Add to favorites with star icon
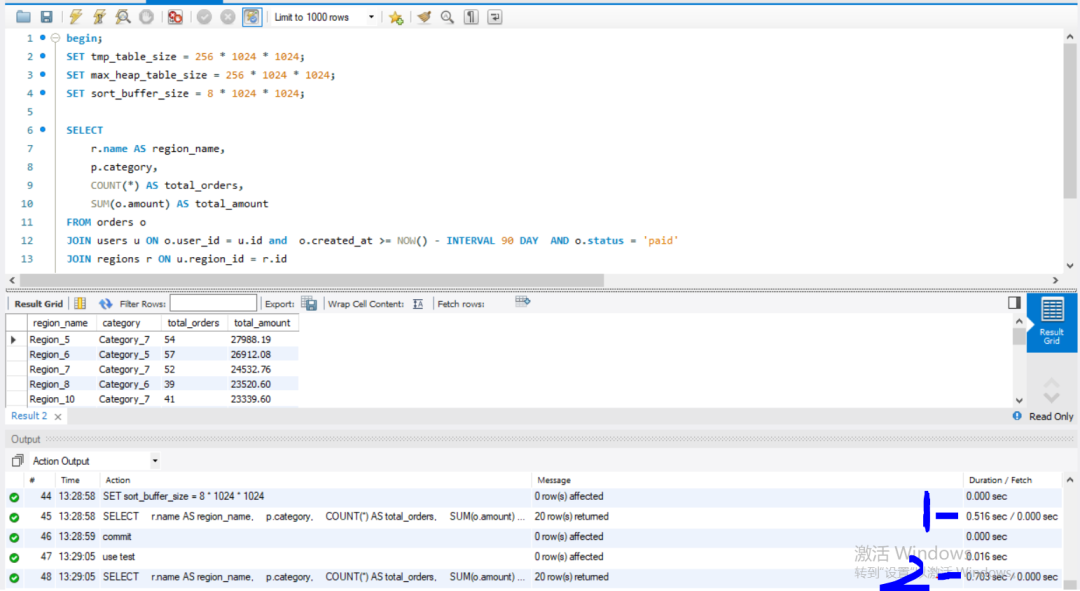The height and width of the screenshot is (591, 1080). [x=395, y=17]
